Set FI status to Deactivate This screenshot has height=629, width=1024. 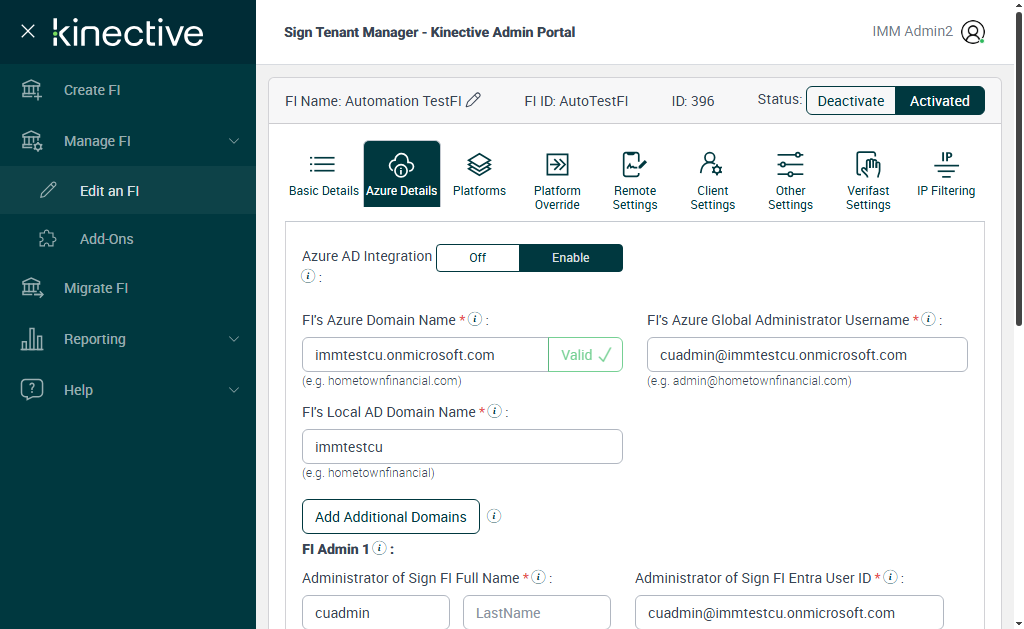coord(851,101)
